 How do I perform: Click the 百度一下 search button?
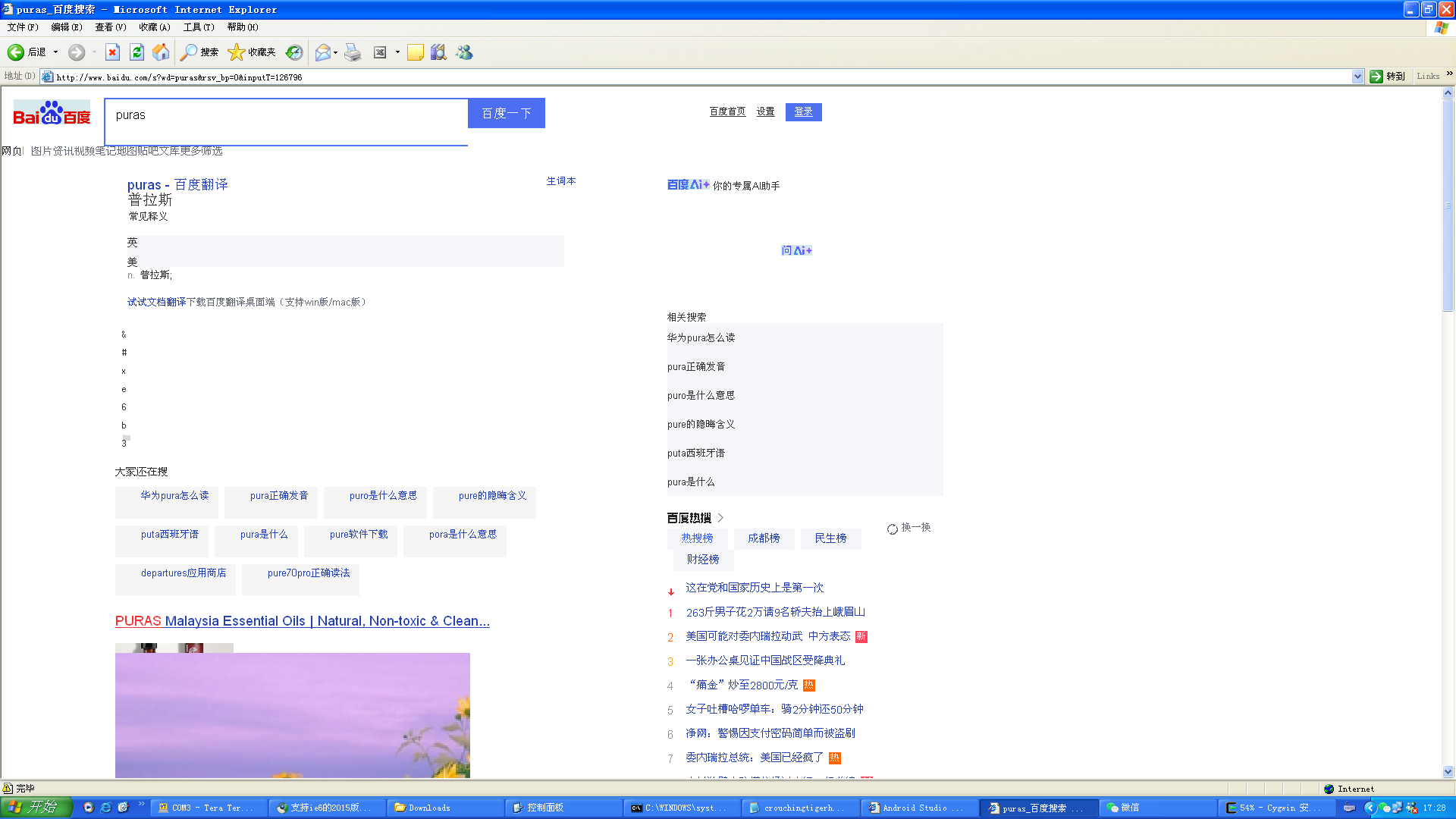507,113
